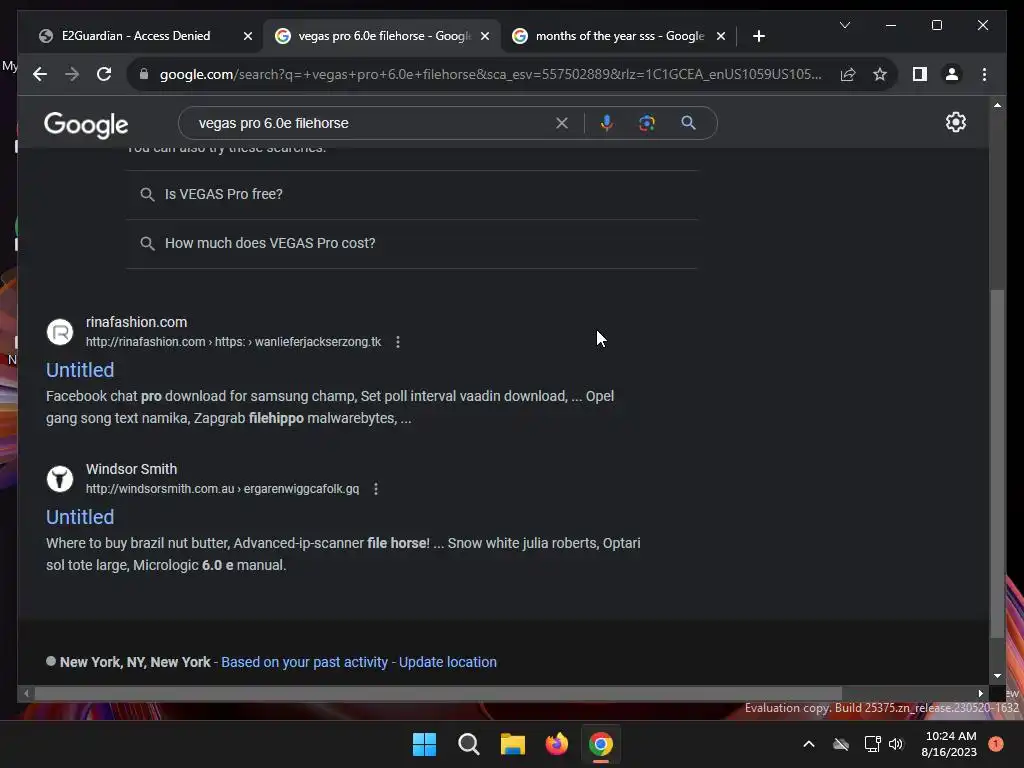Click the address bar URL

click(490, 74)
